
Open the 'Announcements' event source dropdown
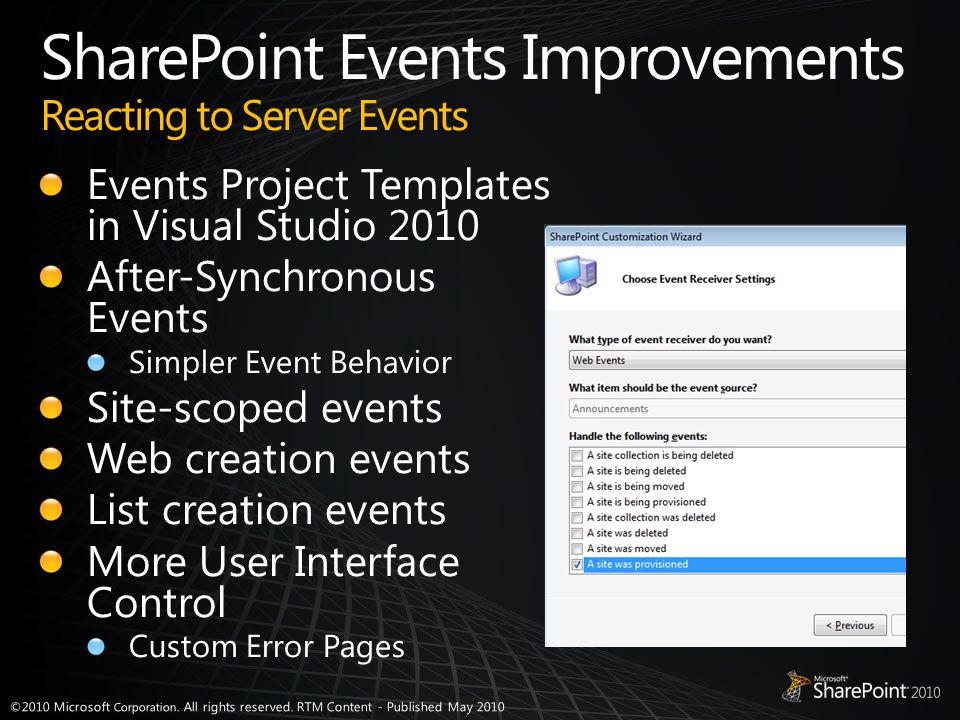pos(737,408)
